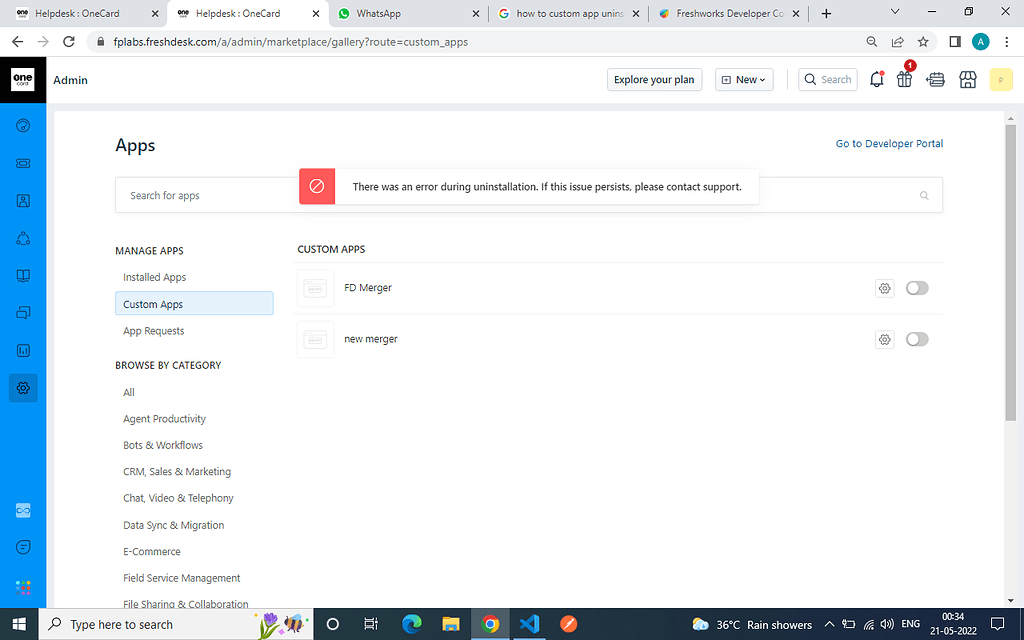Open the Go to Developer Portal link
Image resolution: width=1024 pixels, height=640 pixels.
pyautogui.click(x=889, y=143)
